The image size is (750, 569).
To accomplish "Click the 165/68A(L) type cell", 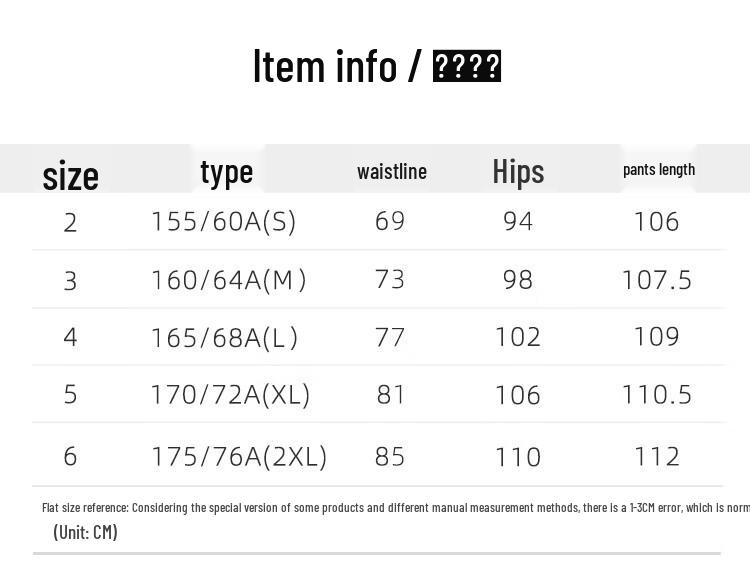I will (x=225, y=337).
